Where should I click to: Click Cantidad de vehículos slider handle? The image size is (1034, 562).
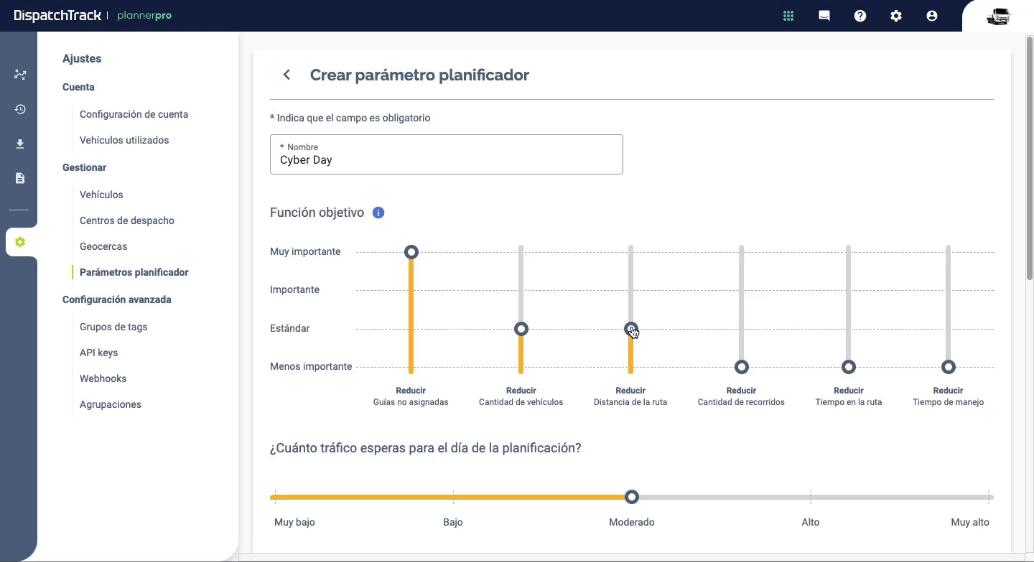[521, 328]
